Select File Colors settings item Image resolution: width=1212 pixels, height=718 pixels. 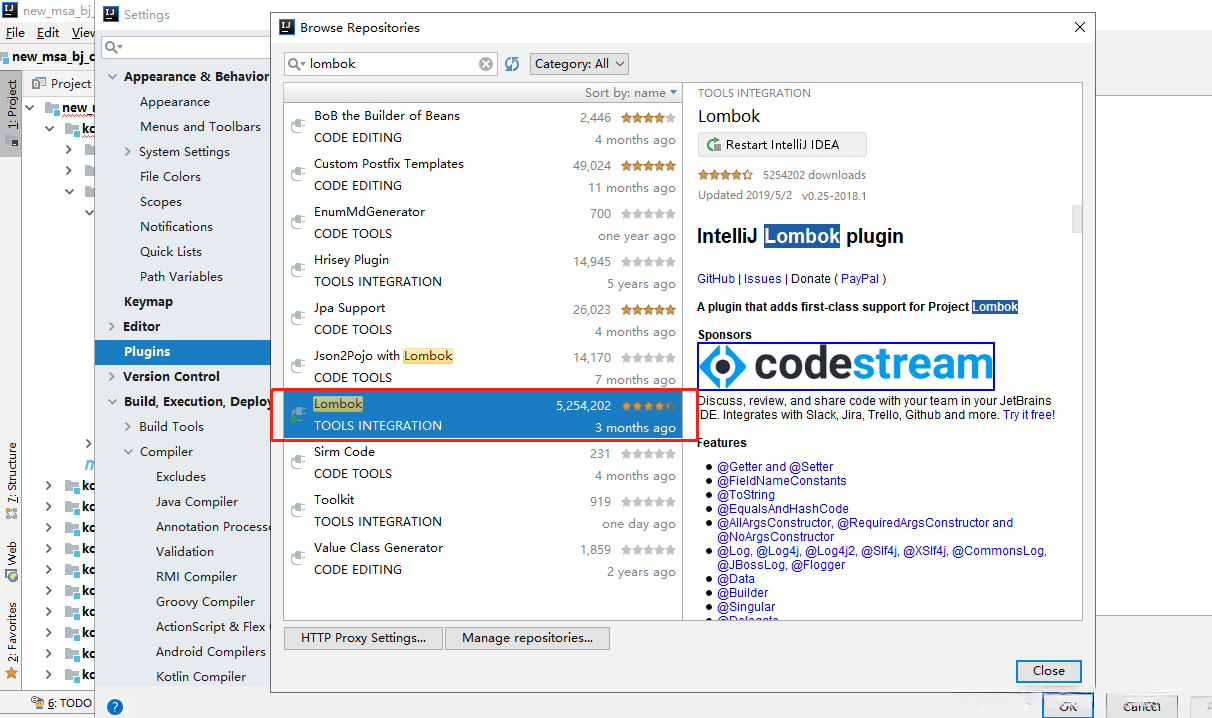(x=170, y=177)
